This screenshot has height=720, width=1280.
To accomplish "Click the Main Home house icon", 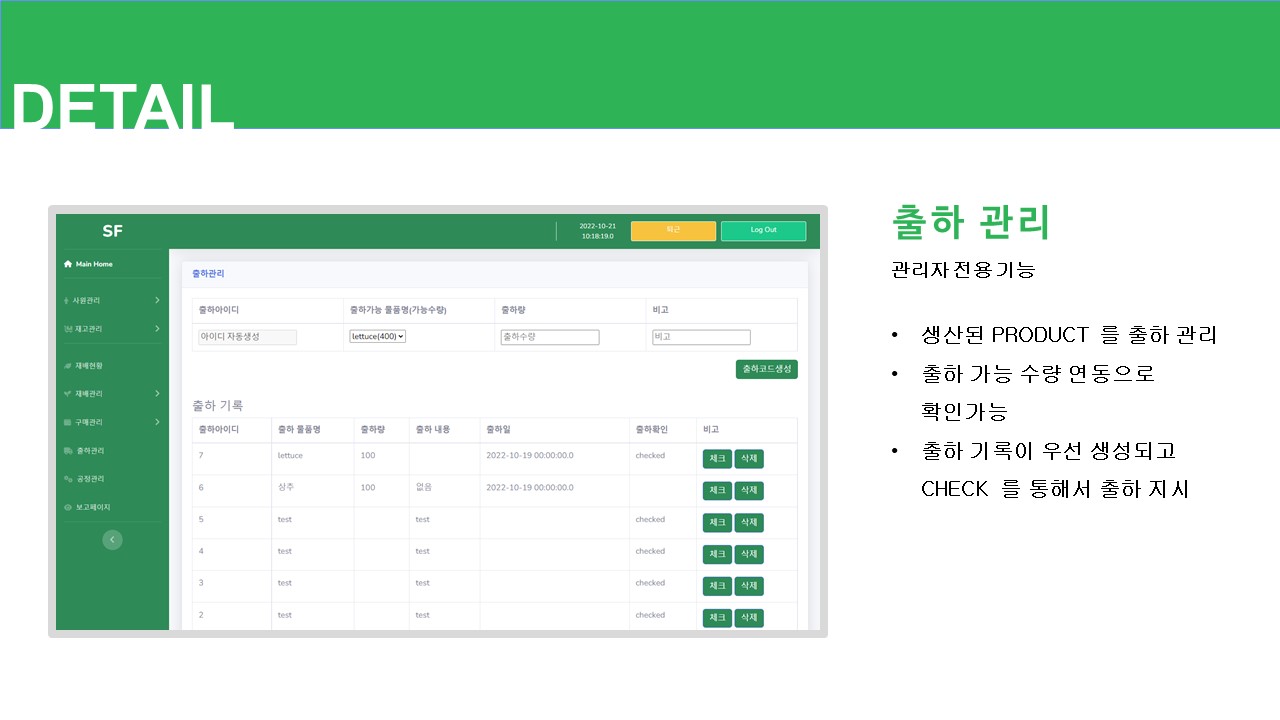I will pos(68,264).
